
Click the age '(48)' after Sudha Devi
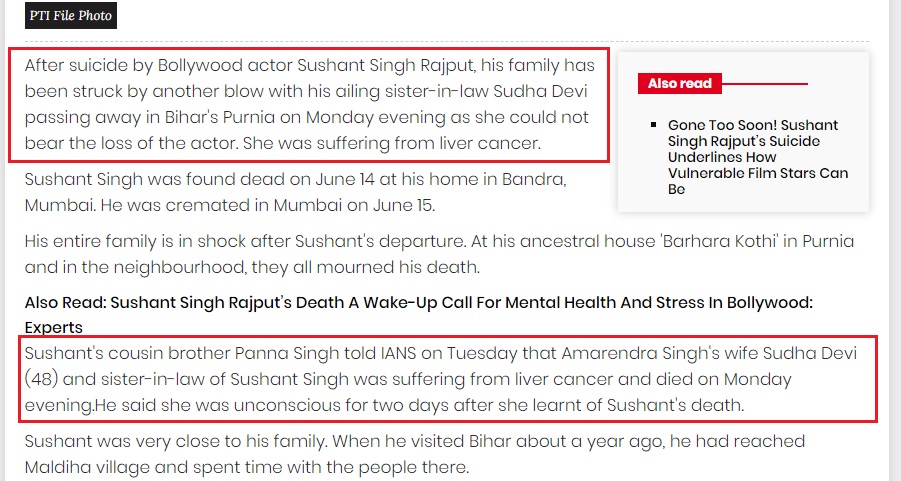(41, 379)
